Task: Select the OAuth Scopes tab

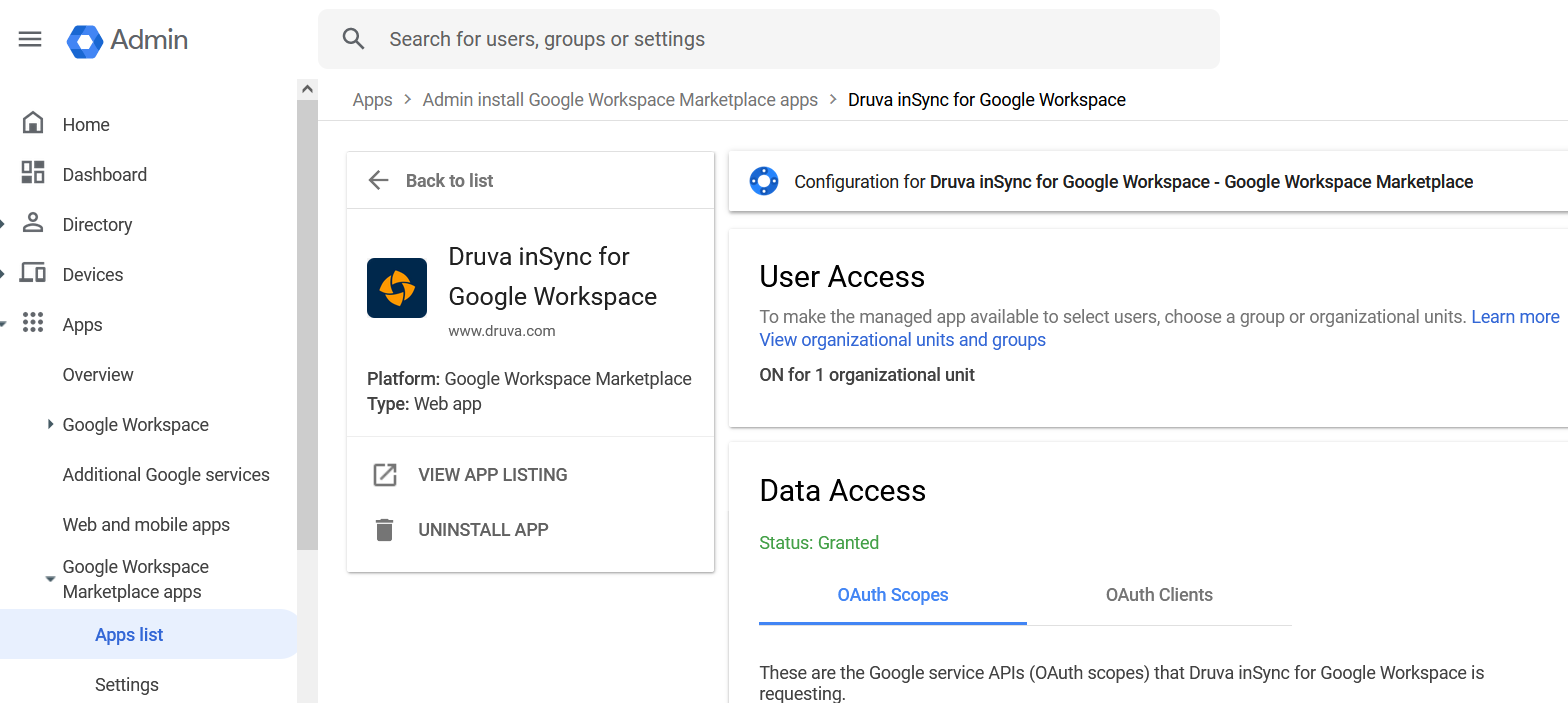Action: click(892, 595)
